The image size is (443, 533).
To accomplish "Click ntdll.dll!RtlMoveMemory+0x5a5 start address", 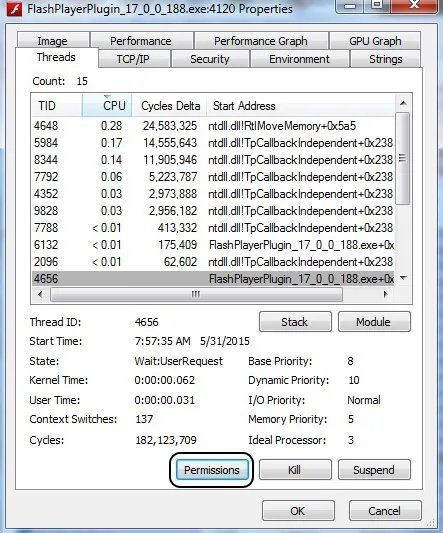I will pos(282,126).
